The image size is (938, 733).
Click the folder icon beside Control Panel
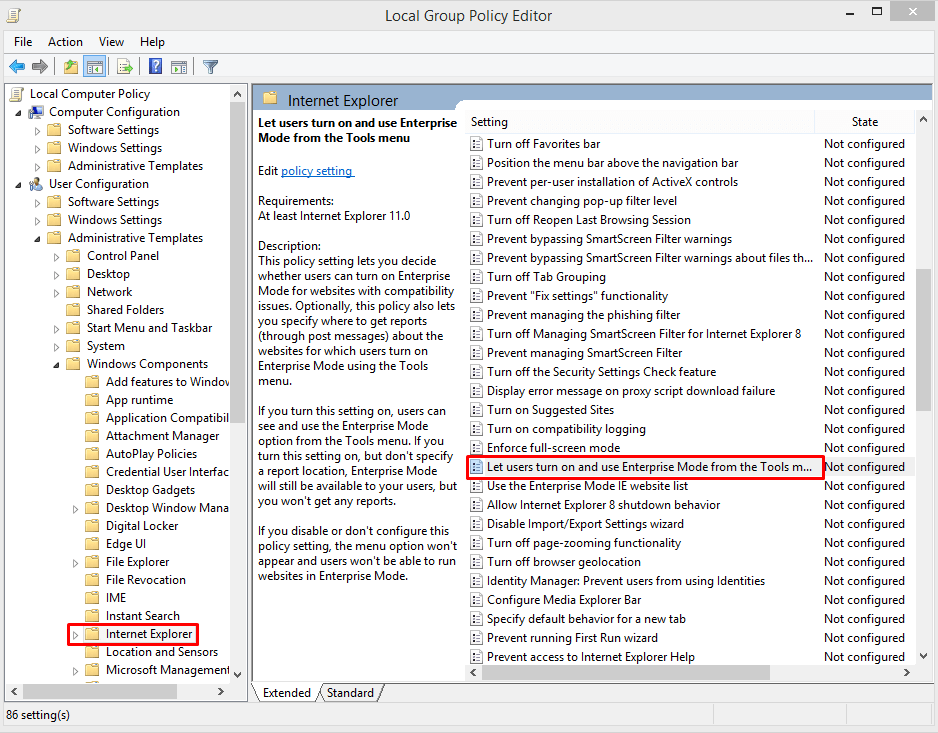pos(73,256)
